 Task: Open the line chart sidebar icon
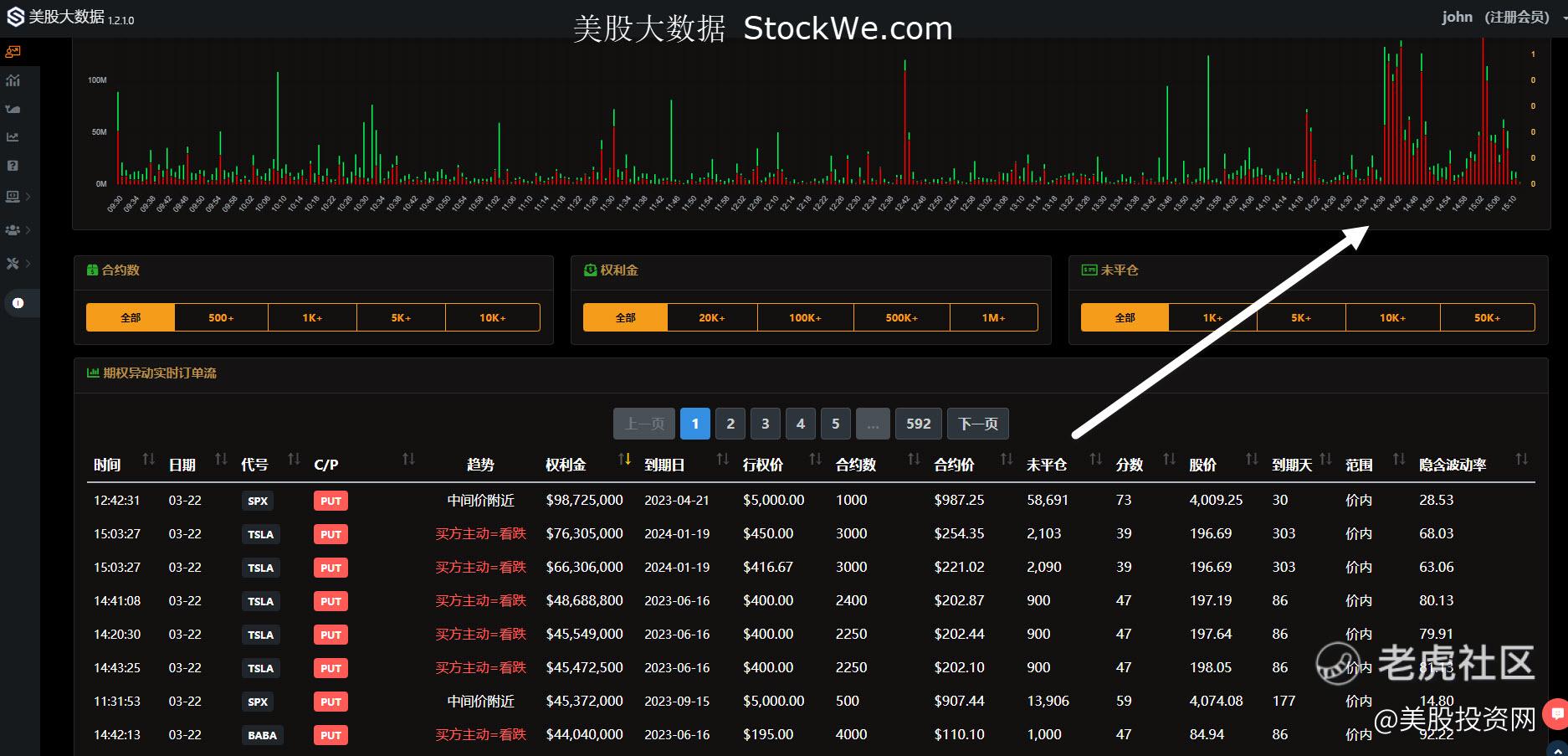click(13, 137)
